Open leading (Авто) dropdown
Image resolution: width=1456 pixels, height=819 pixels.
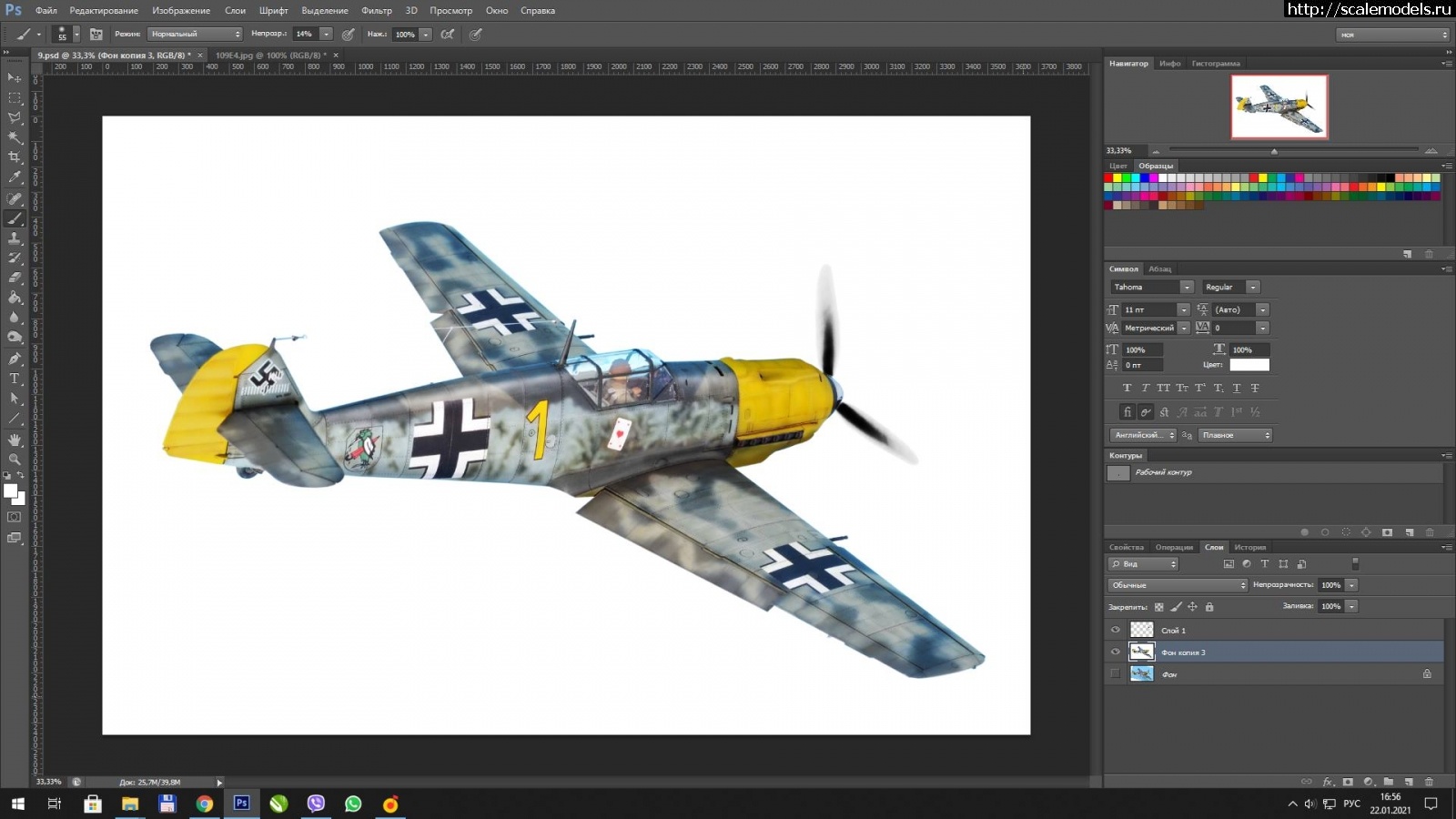point(1262,309)
